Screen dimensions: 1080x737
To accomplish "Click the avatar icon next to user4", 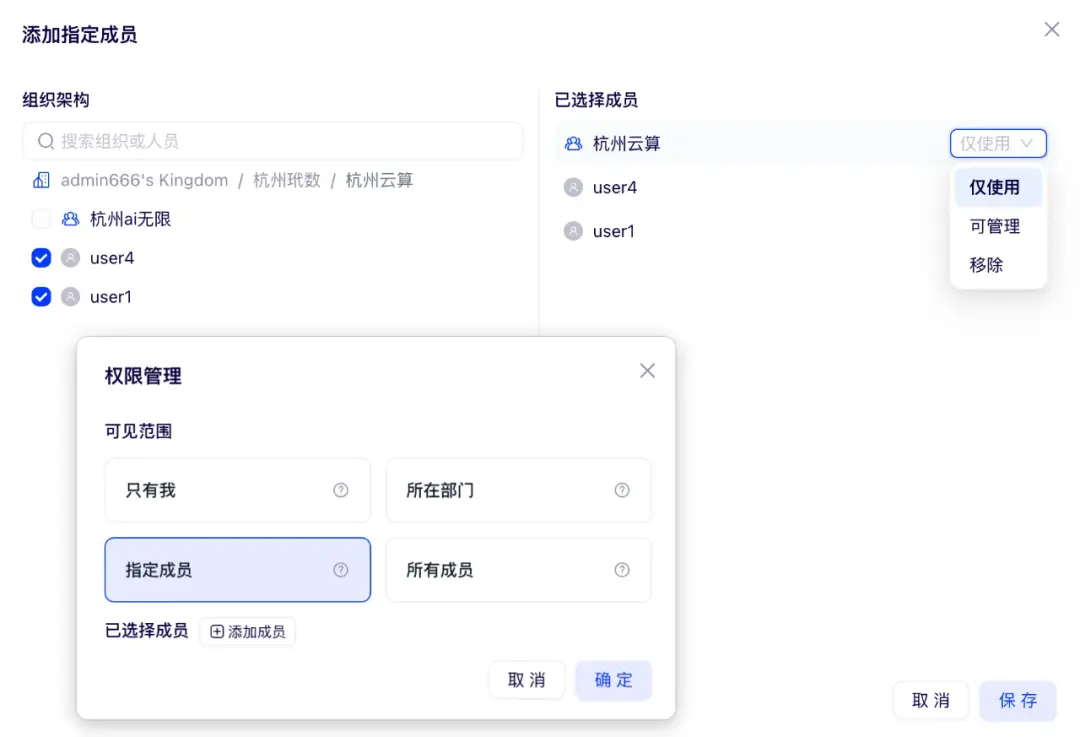I will [x=72, y=258].
